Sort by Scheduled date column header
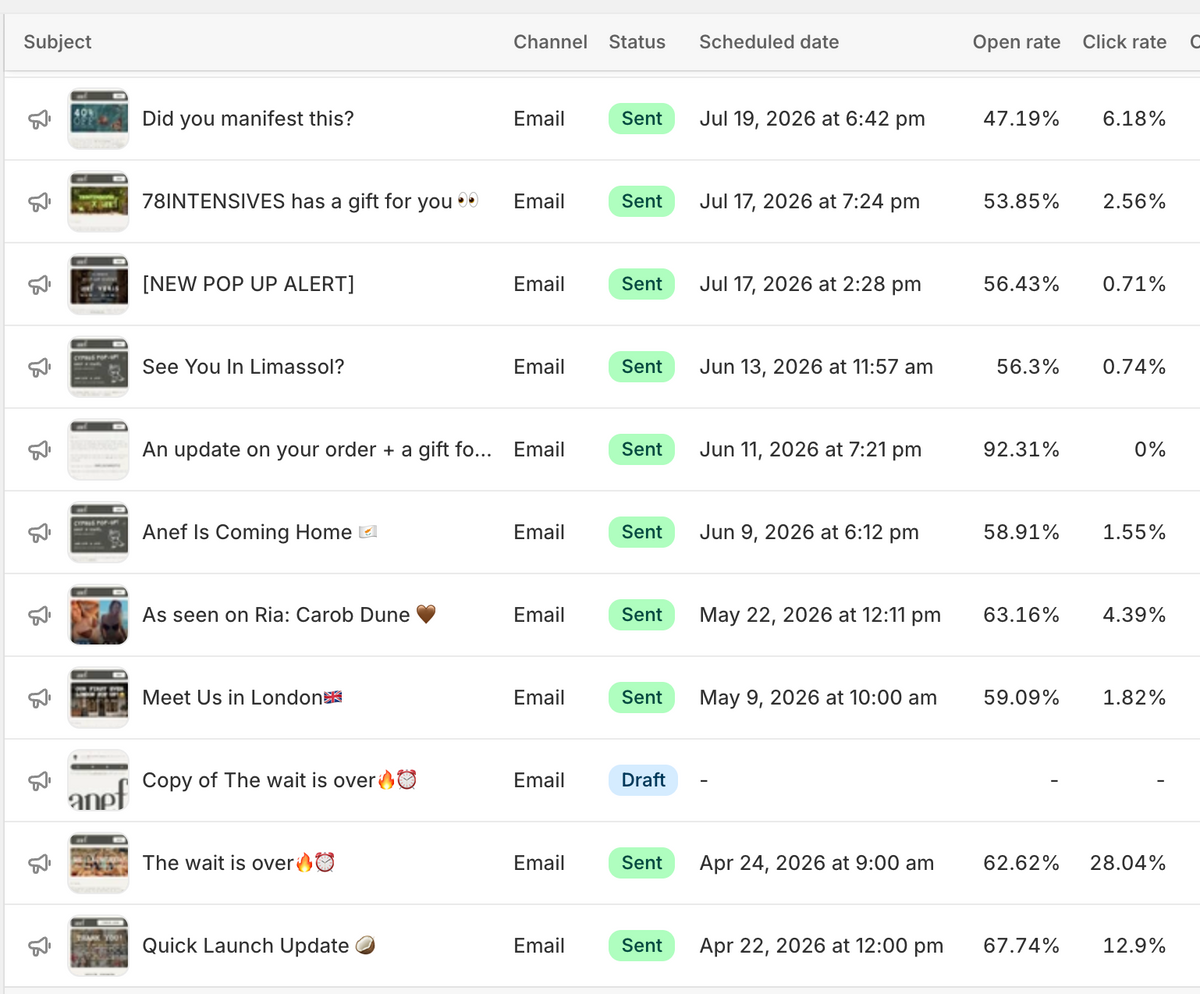The height and width of the screenshot is (994, 1200). click(x=769, y=42)
